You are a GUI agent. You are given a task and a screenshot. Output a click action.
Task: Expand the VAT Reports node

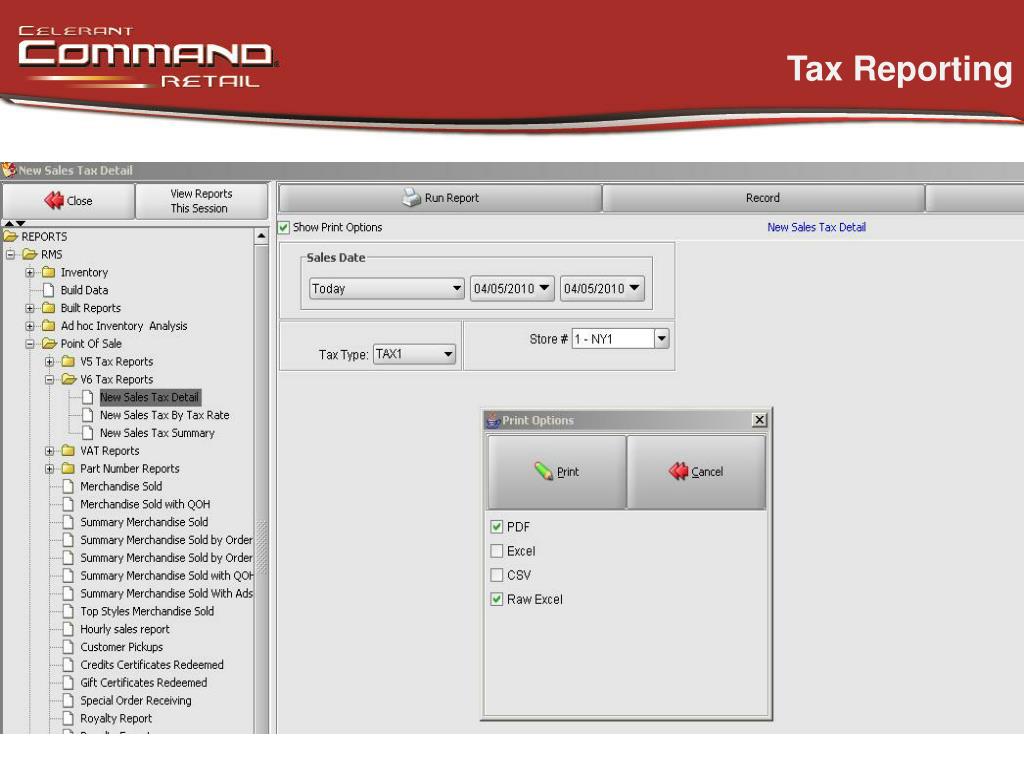50,451
